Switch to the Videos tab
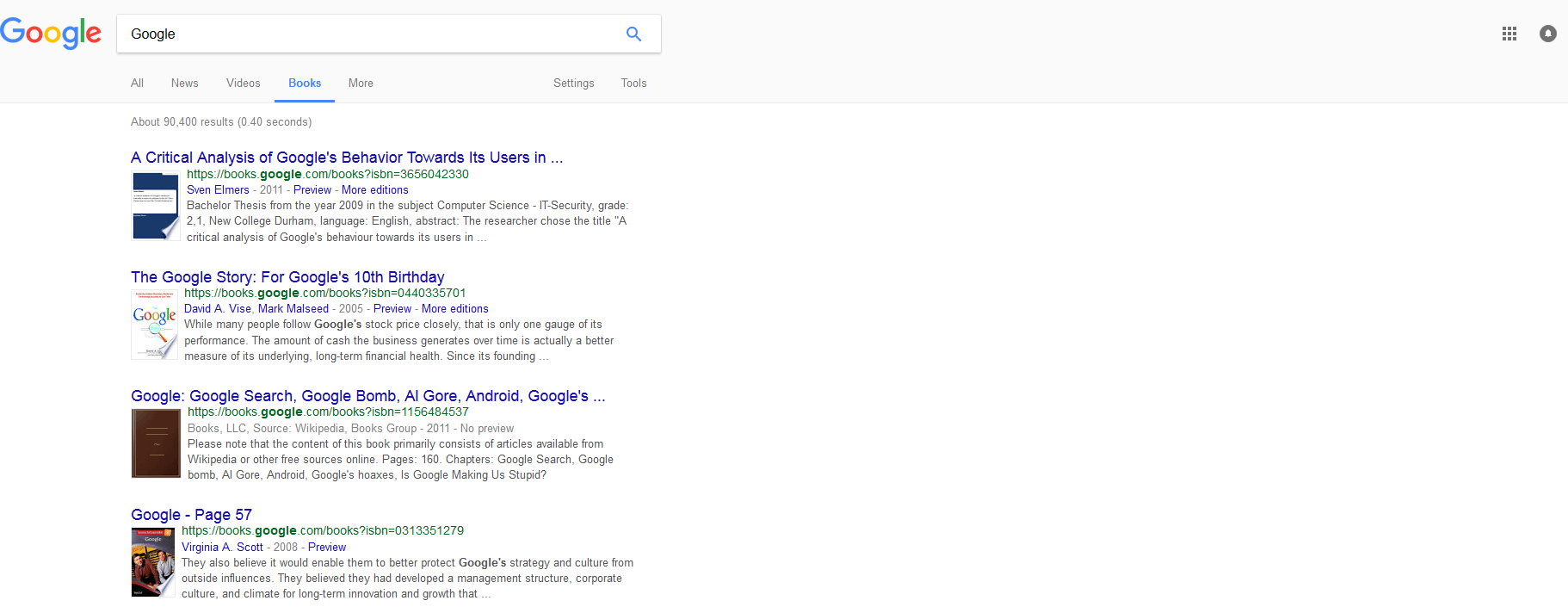Screen dimensions: 1568x613 (244, 84)
